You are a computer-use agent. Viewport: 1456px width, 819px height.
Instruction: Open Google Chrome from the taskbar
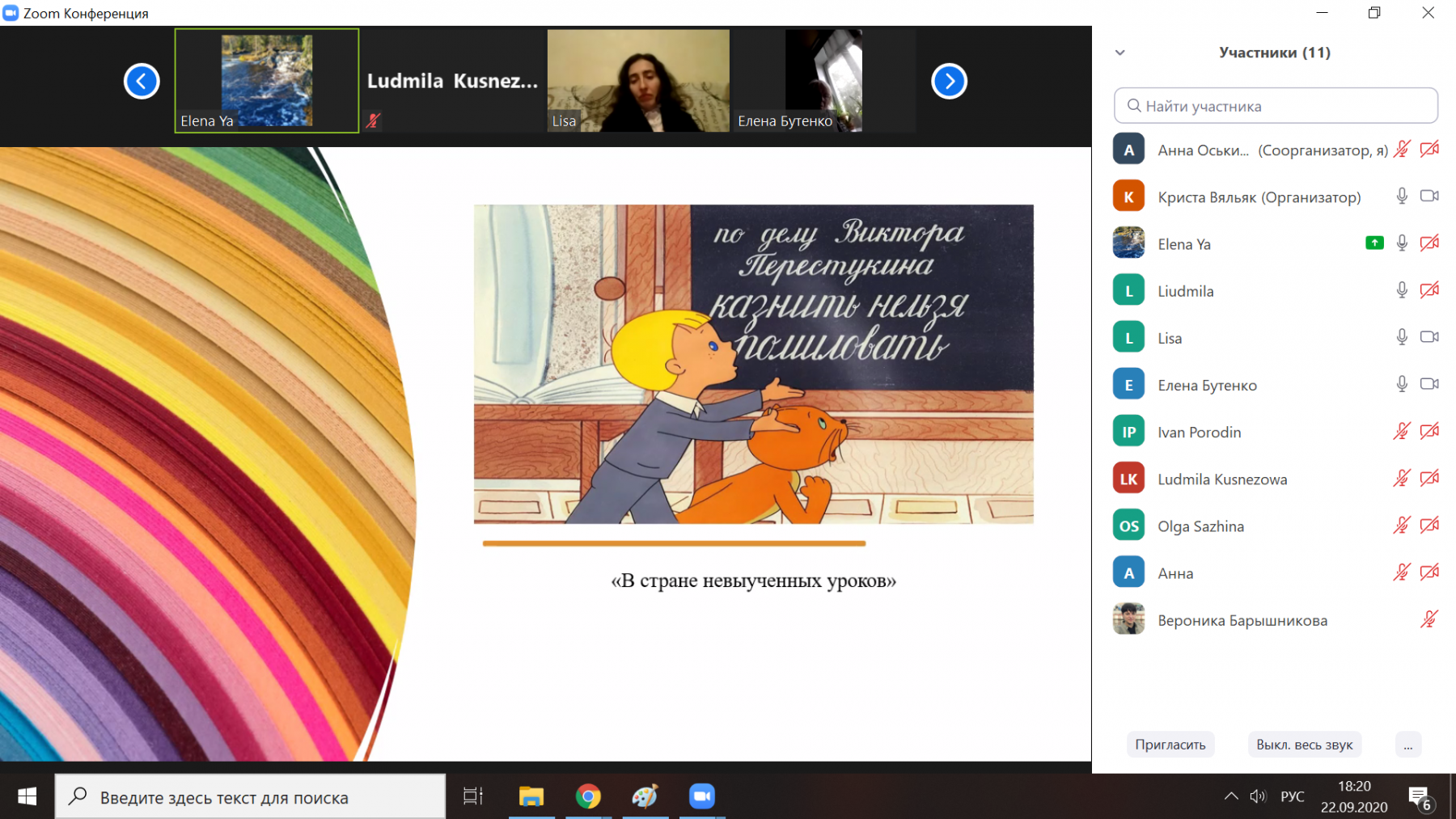coord(588,796)
